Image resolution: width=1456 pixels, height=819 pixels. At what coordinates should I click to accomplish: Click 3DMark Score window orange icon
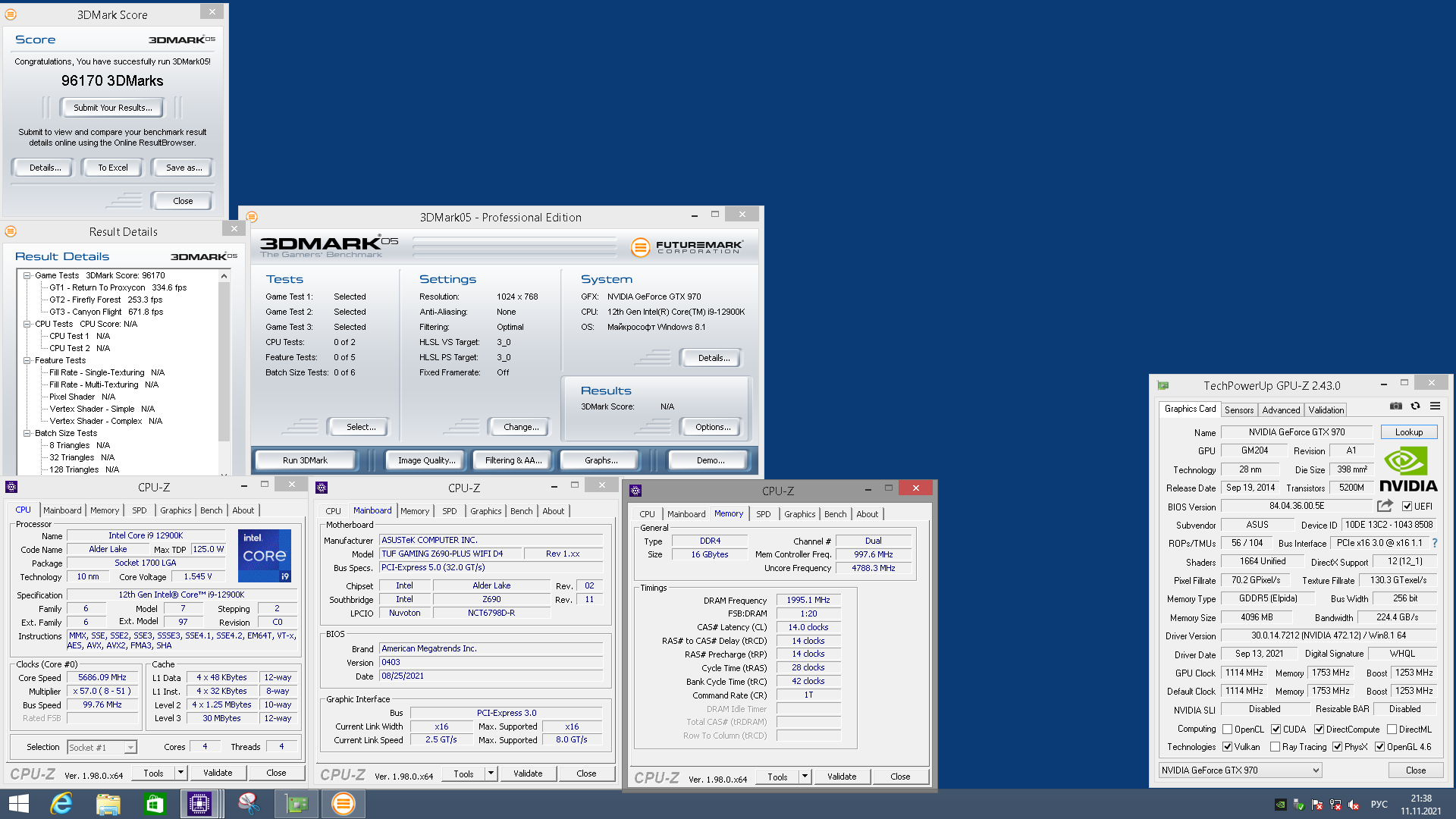click(11, 14)
